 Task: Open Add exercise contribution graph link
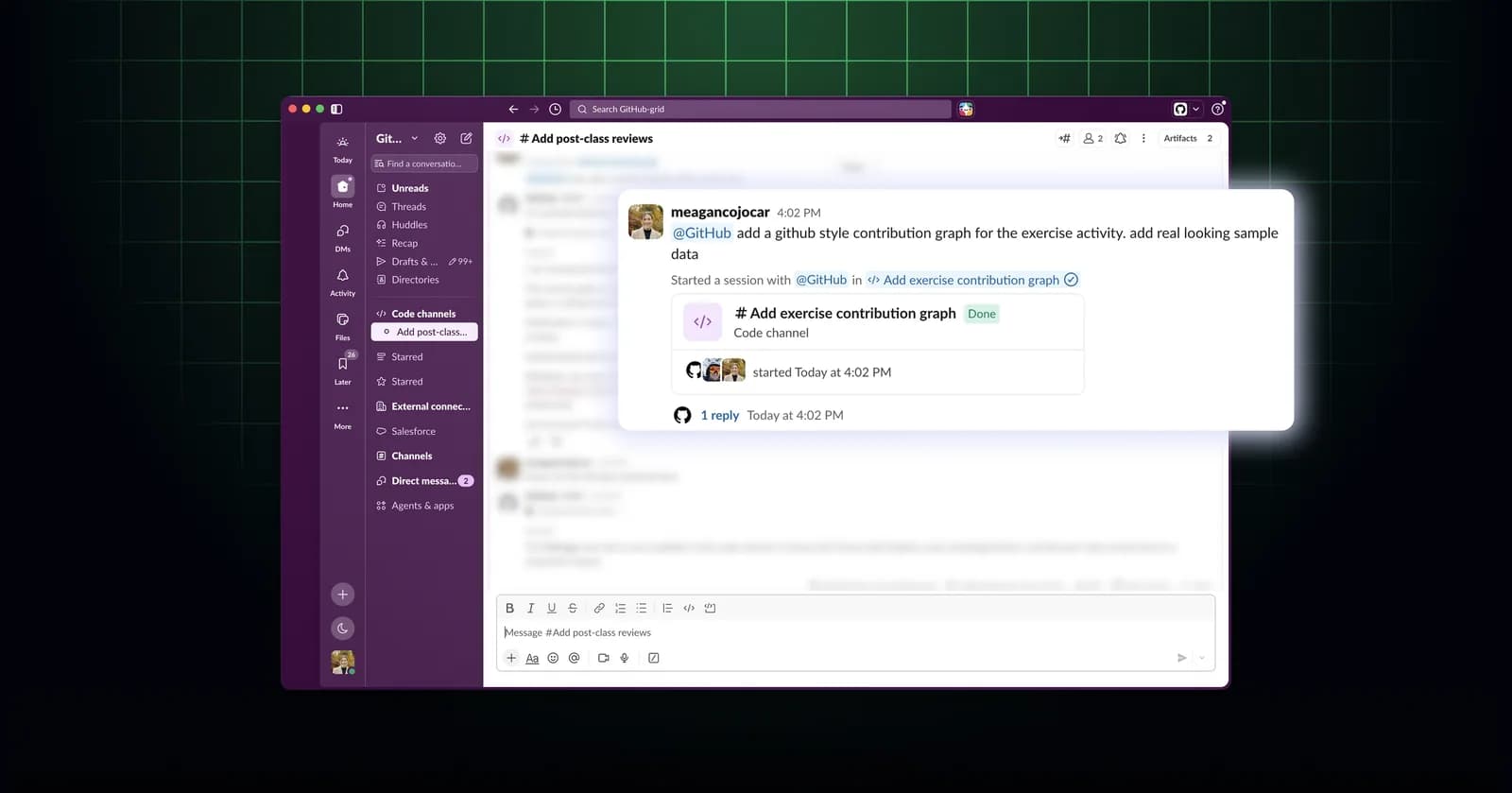coord(971,280)
